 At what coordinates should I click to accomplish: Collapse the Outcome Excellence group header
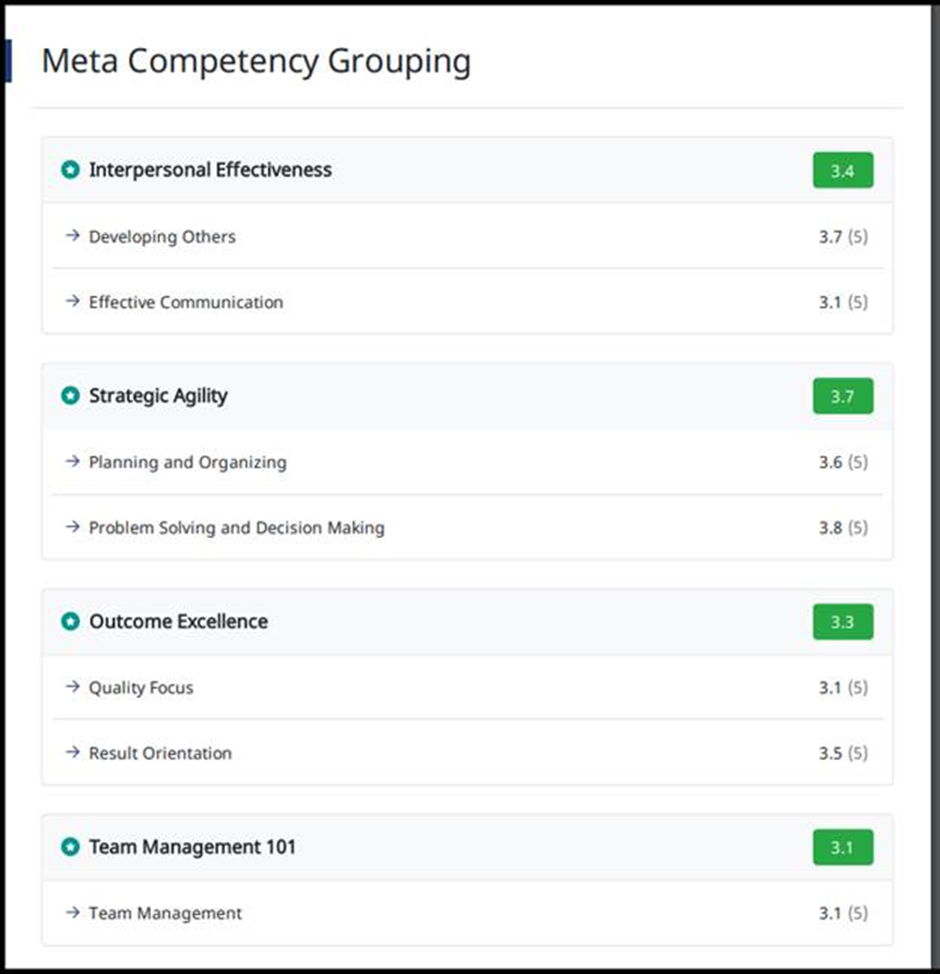tap(467, 622)
